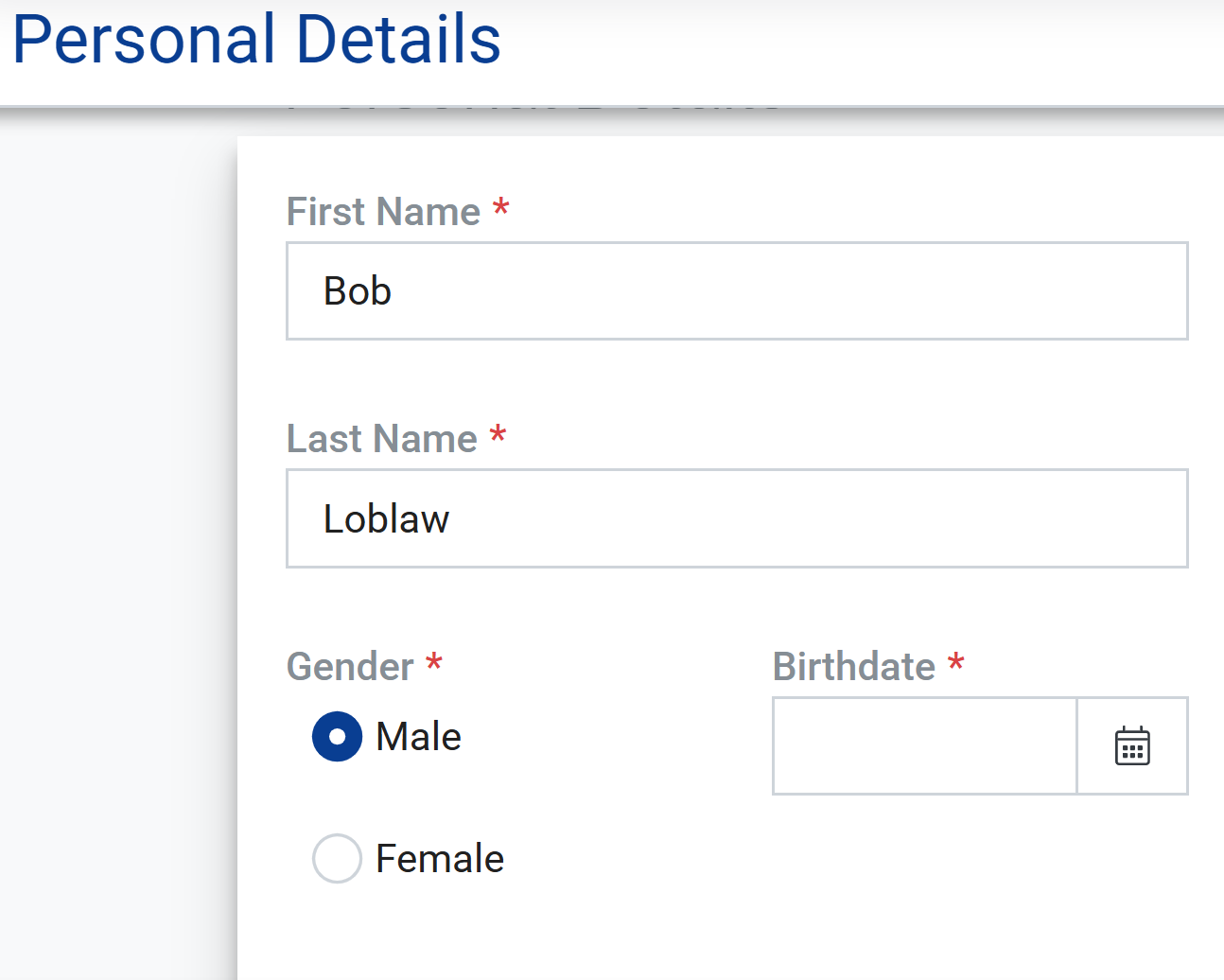
Task: Click the First Name field label
Action: (x=383, y=212)
